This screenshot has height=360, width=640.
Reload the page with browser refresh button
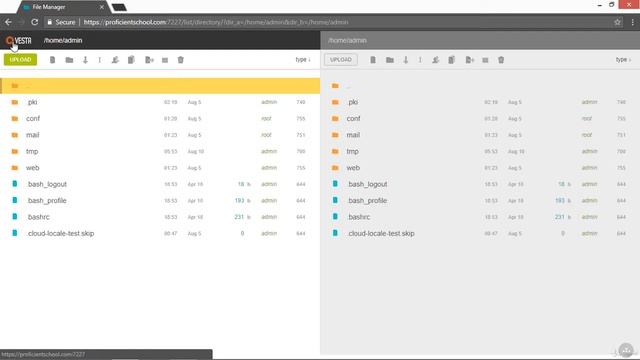(35, 22)
